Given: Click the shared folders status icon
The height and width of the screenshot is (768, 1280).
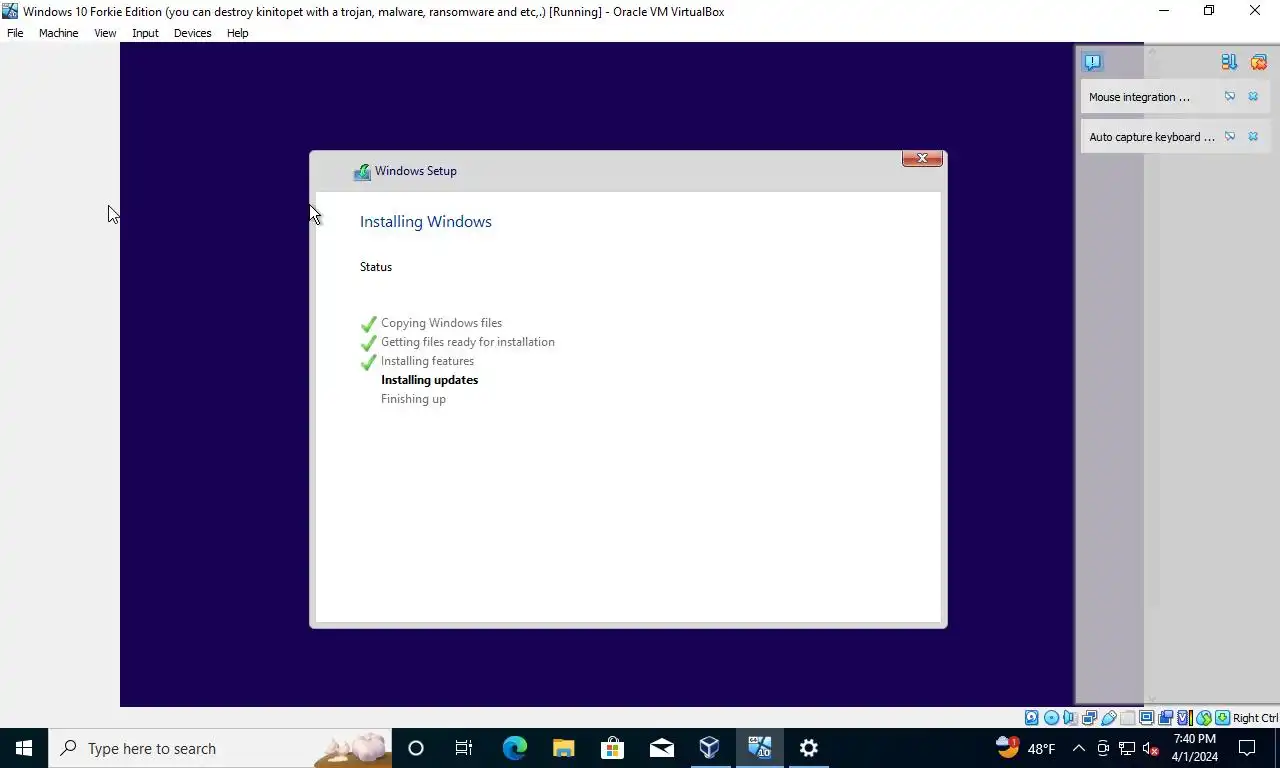Looking at the screenshot, I should point(1128,718).
